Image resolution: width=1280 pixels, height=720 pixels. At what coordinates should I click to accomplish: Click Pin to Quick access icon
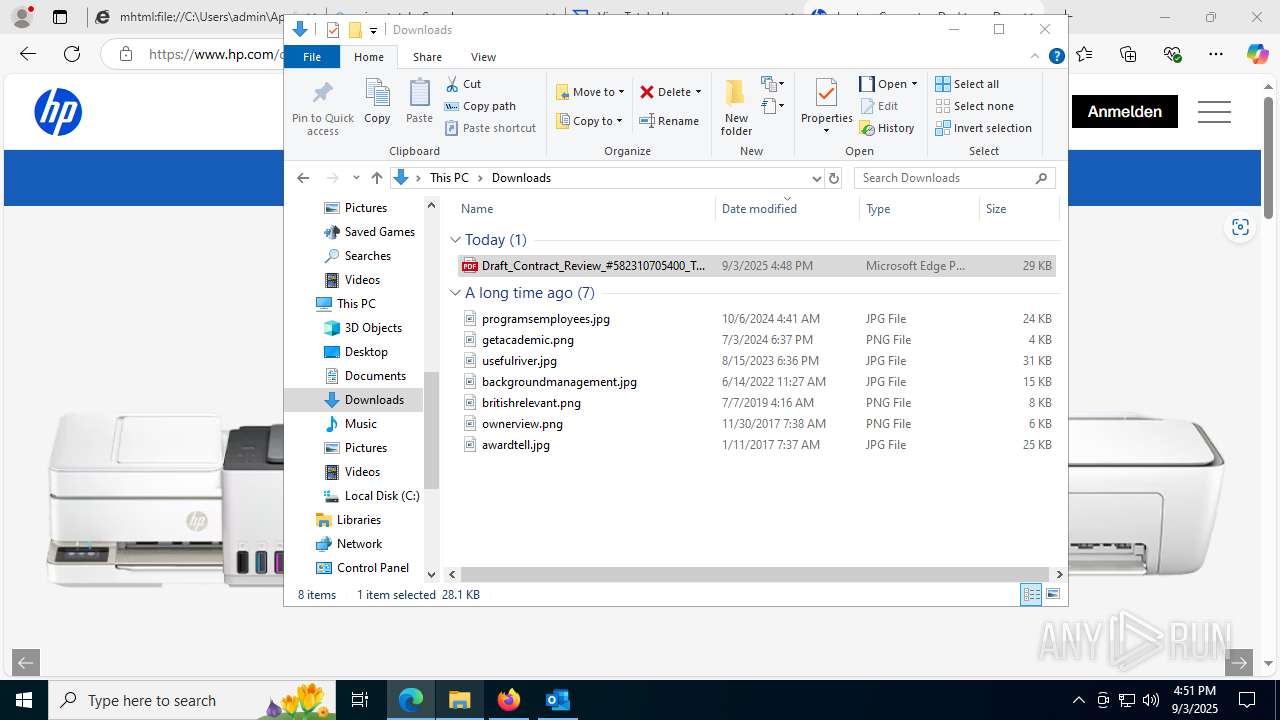(323, 108)
